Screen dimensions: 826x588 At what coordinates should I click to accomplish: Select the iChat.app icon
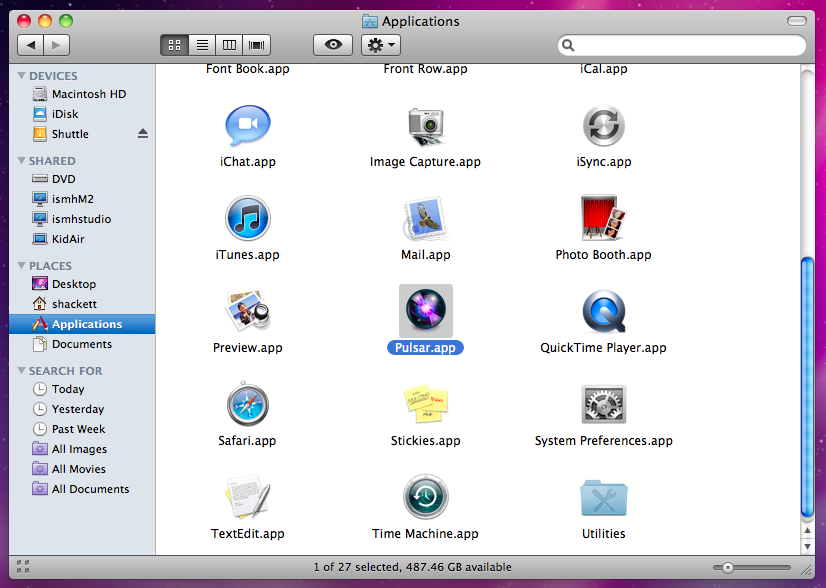[248, 125]
